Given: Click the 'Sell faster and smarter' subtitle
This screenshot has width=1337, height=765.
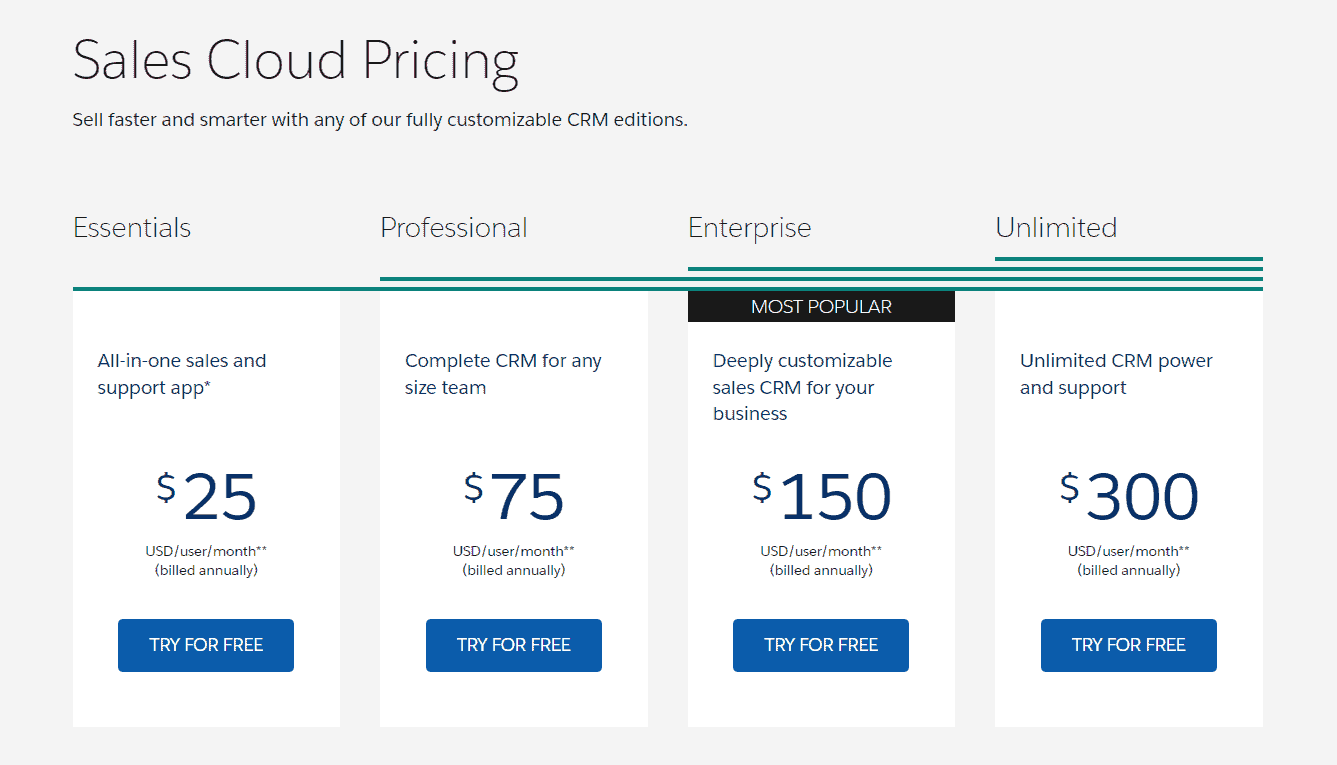Looking at the screenshot, I should 380,120.
